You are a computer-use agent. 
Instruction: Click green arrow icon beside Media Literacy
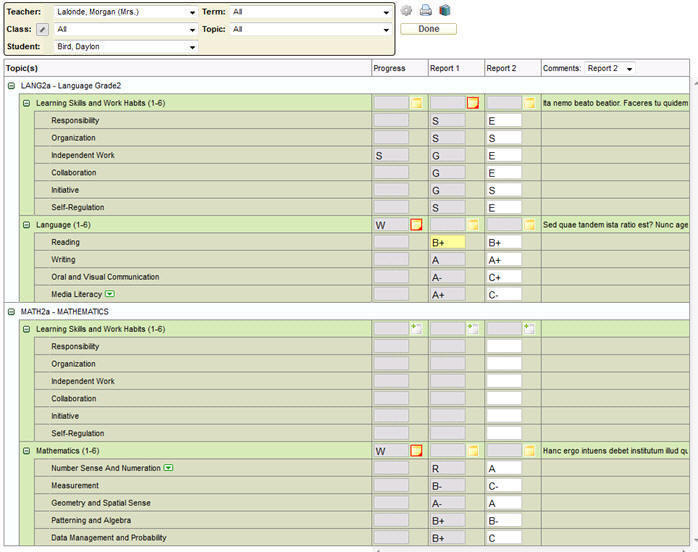(x=110, y=294)
